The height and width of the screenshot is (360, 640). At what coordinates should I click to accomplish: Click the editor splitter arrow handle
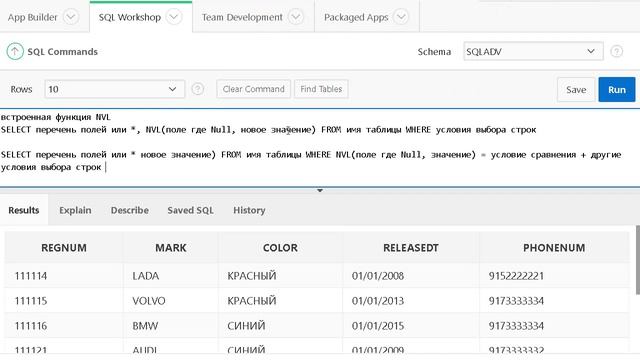click(320, 190)
